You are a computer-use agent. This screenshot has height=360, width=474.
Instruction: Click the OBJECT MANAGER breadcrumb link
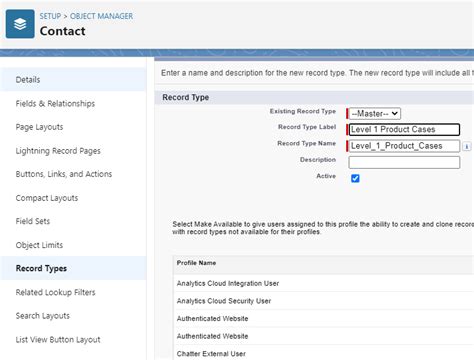(101, 16)
